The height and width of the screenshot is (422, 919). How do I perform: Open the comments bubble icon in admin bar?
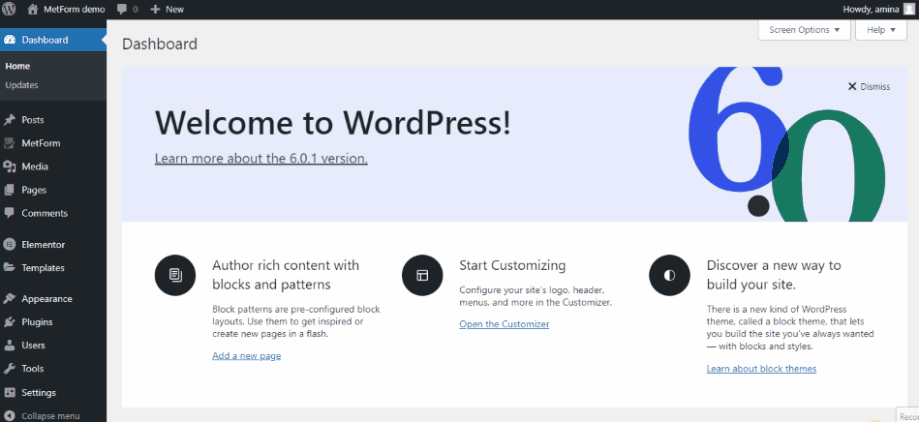pyautogui.click(x=122, y=9)
